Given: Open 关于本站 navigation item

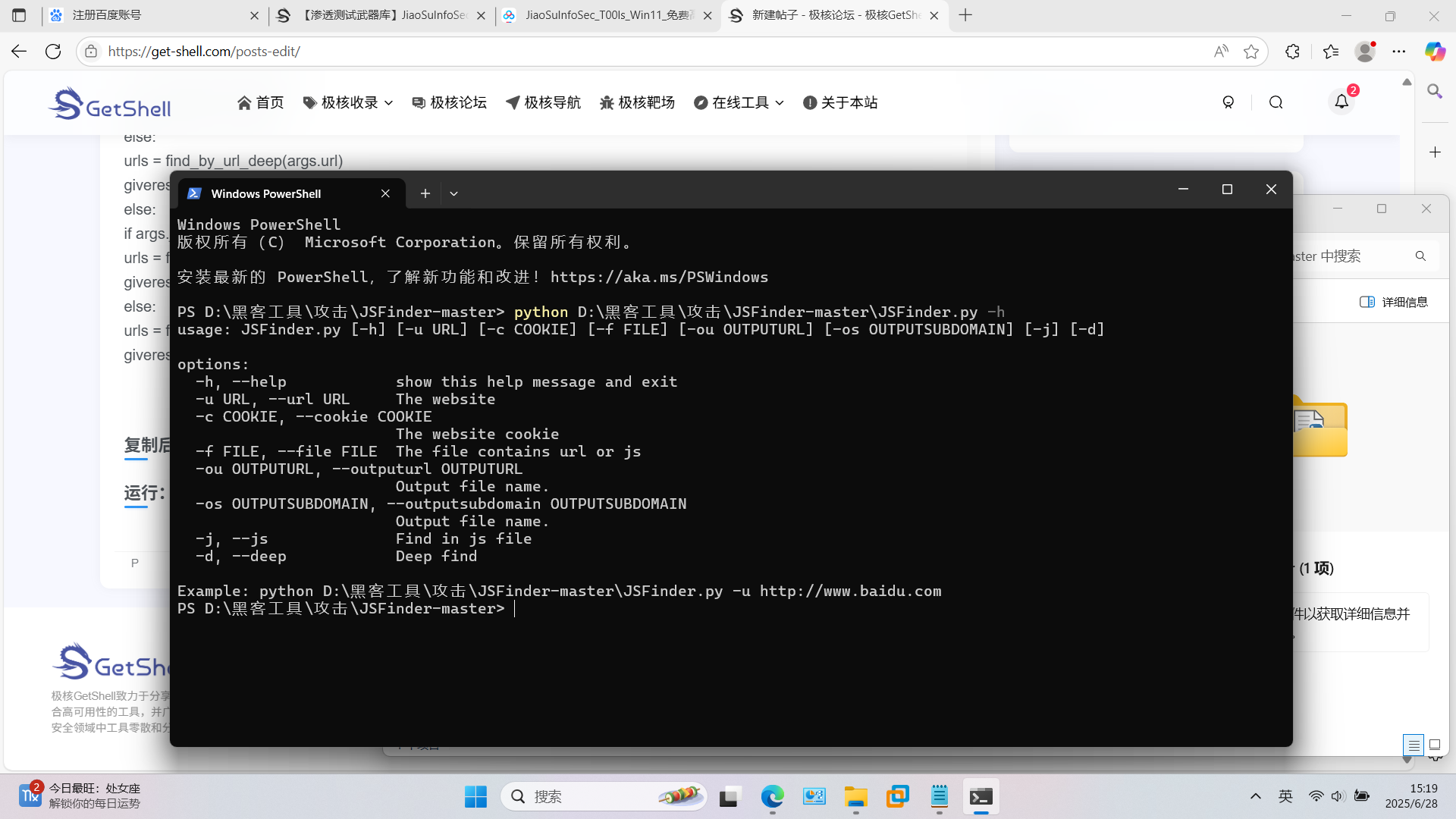Looking at the screenshot, I should (x=840, y=102).
